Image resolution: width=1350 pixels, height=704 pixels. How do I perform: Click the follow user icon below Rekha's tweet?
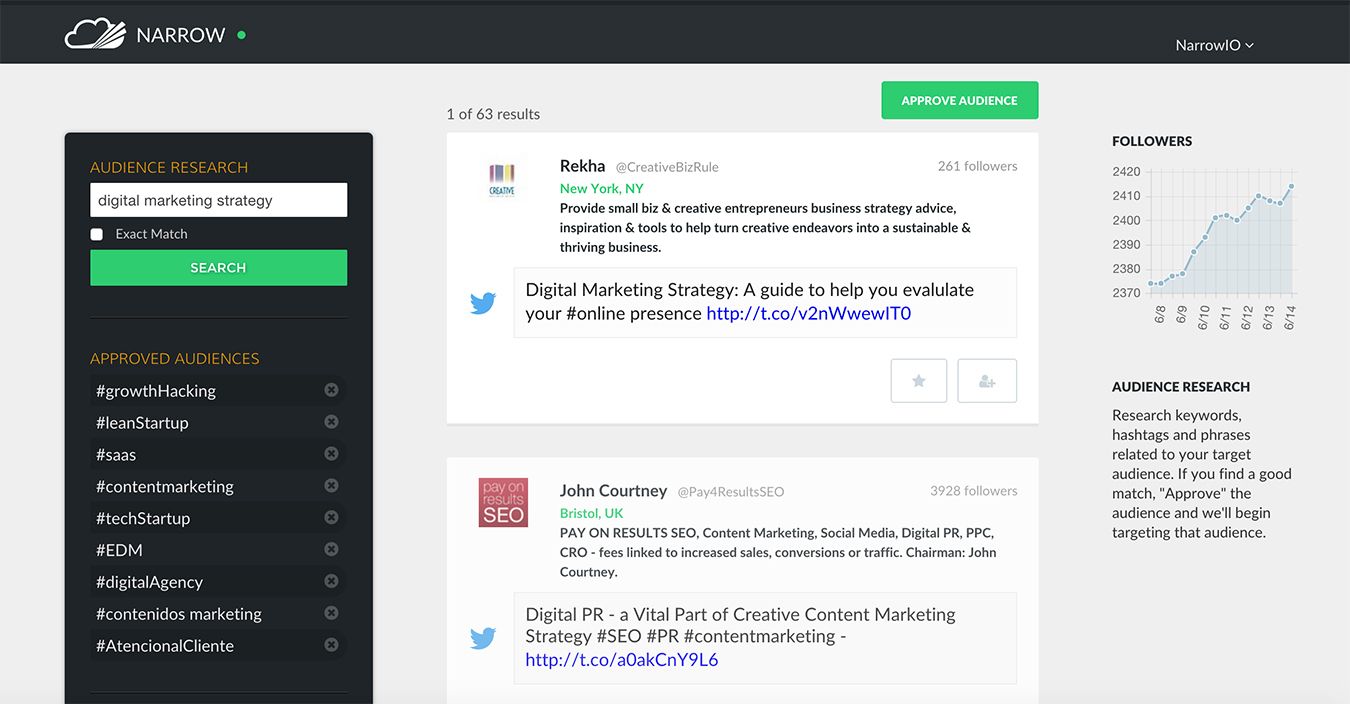986,380
